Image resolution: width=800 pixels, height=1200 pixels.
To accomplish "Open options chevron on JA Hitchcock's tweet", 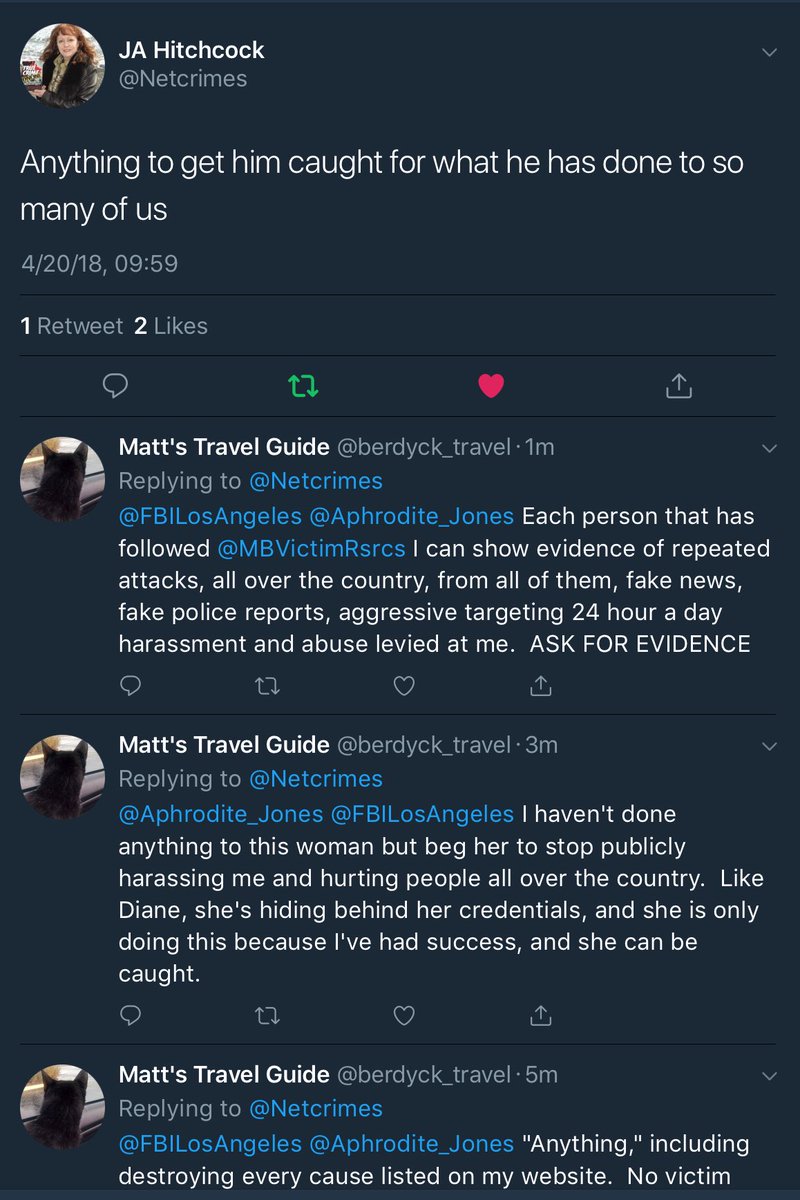I will point(768,51).
